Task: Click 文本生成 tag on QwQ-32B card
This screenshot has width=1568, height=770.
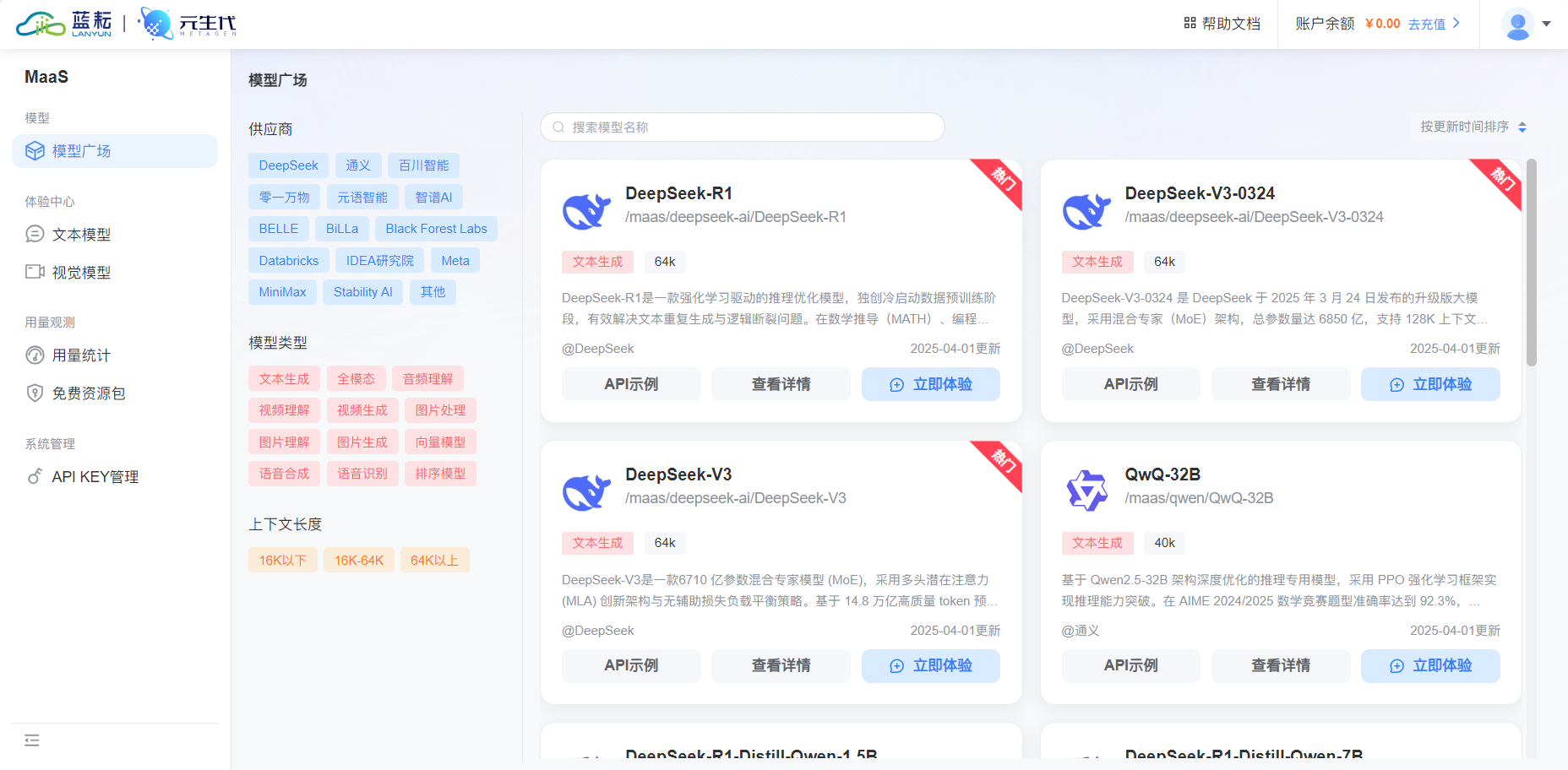Action: point(1097,543)
